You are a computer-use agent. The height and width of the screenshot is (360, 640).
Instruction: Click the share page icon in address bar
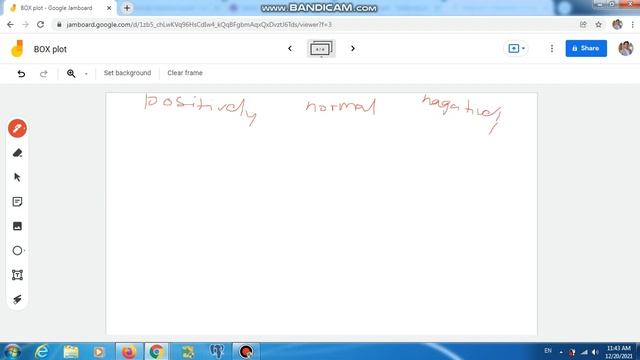pyautogui.click(x=583, y=24)
